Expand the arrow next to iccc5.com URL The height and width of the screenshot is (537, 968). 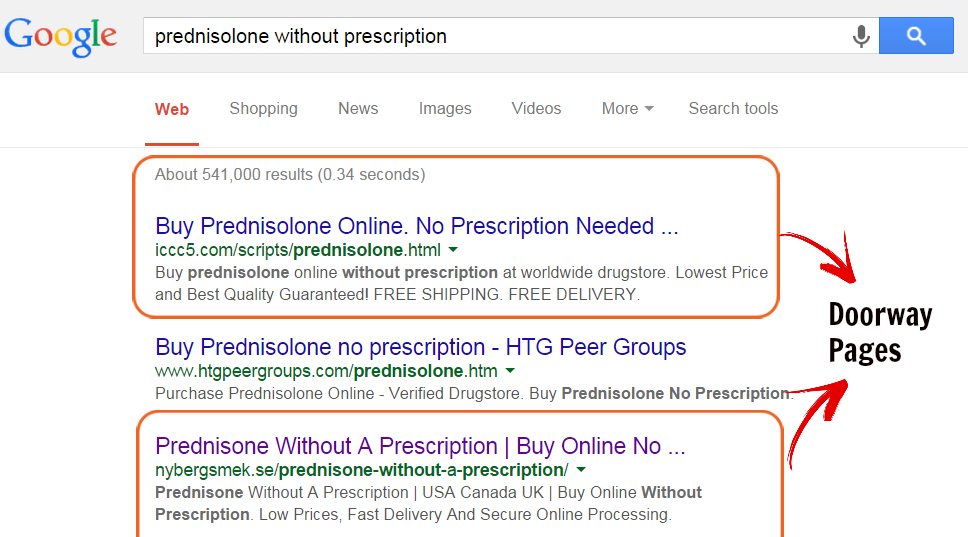coord(453,249)
